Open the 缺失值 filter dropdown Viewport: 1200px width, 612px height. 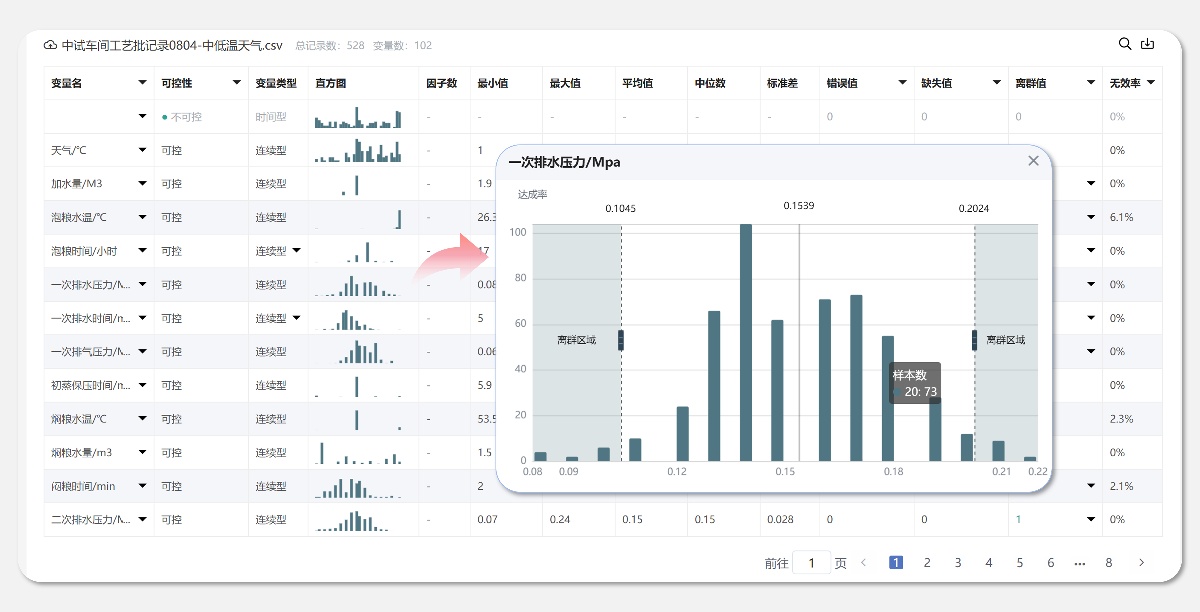[x=995, y=83]
